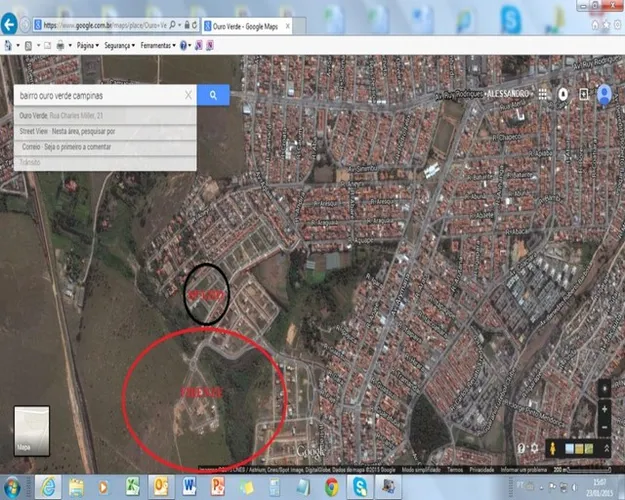The width and height of the screenshot is (625, 500).
Task: Click the blue map search button
Action: [x=213, y=95]
